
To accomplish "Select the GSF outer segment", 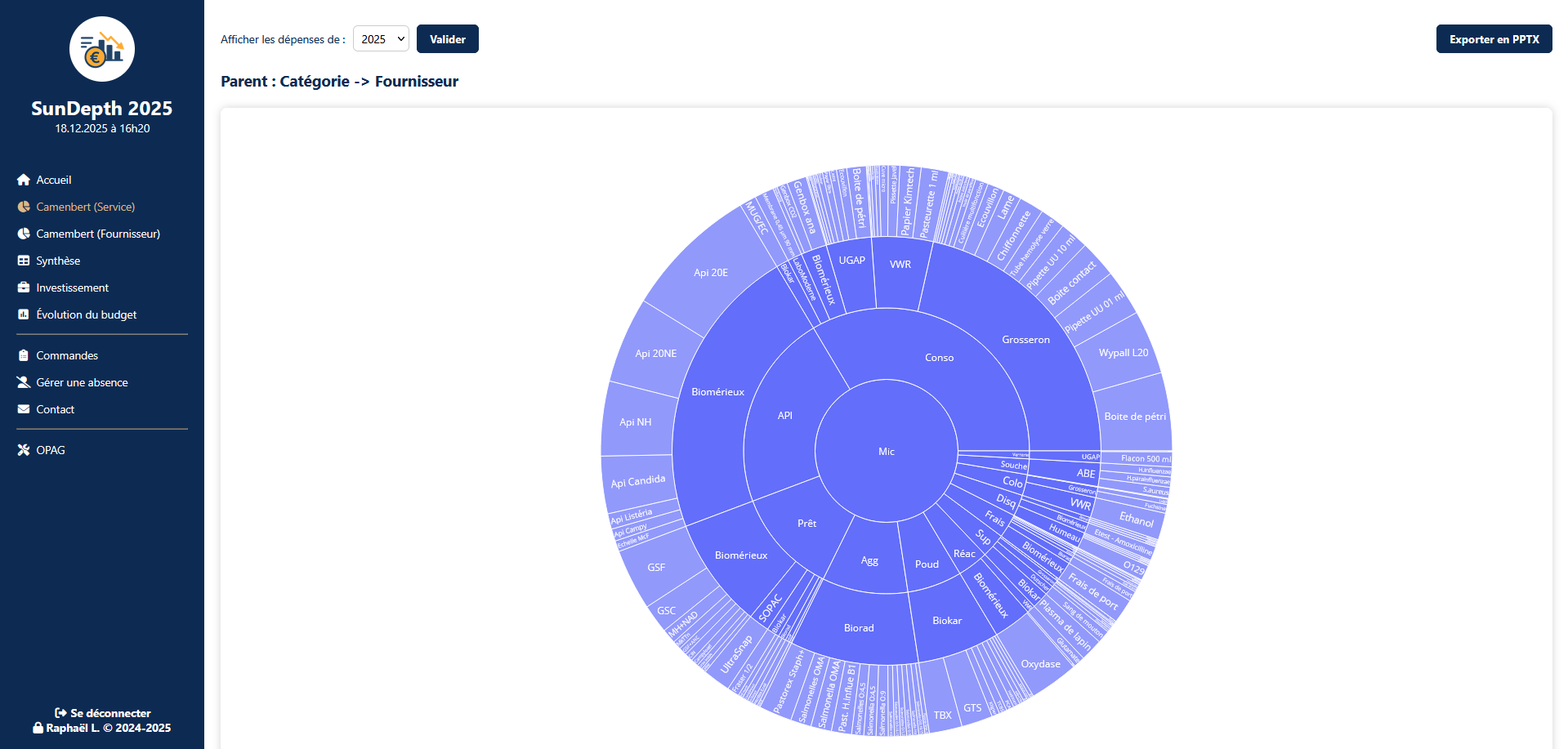I will pyautogui.click(x=656, y=568).
